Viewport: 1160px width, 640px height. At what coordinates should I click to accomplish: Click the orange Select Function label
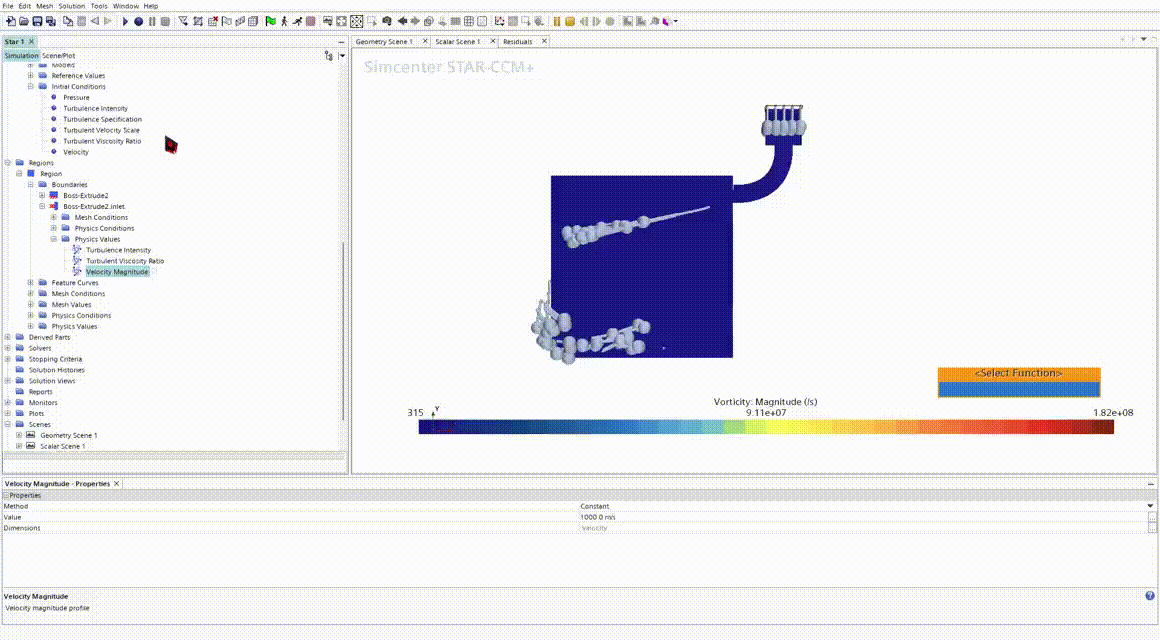1019,374
